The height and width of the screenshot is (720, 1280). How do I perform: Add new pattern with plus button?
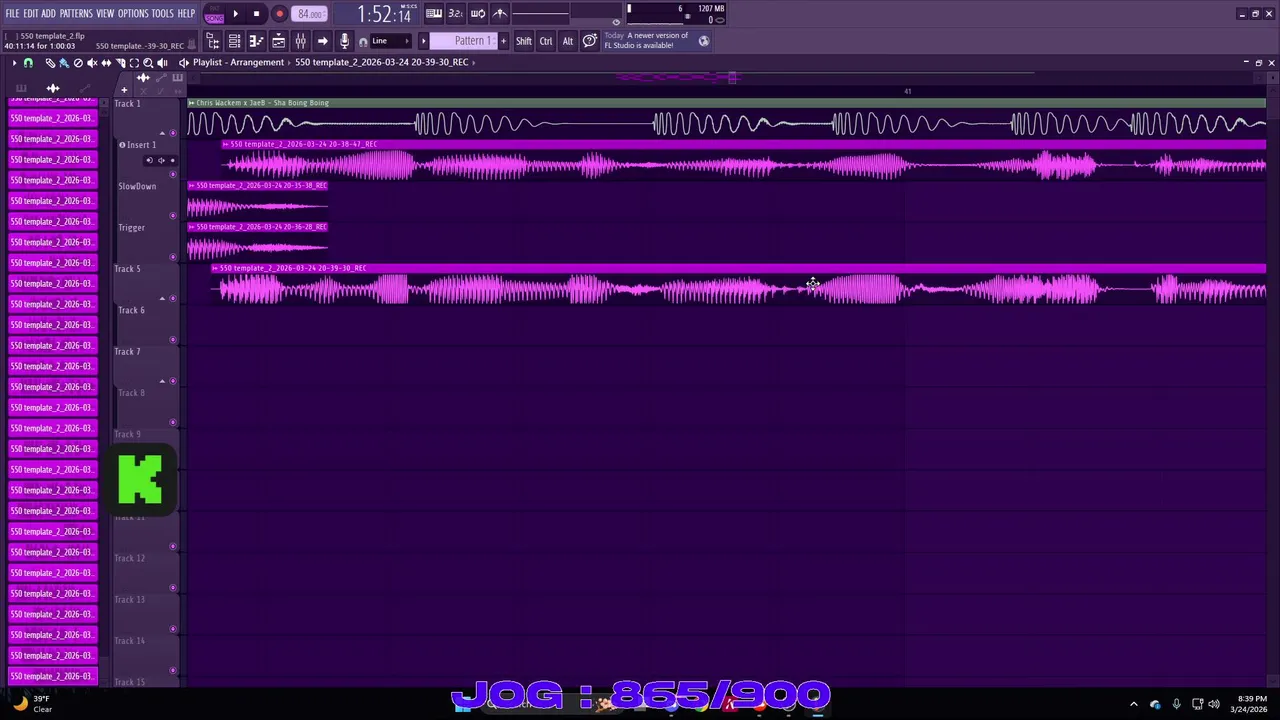(x=503, y=41)
